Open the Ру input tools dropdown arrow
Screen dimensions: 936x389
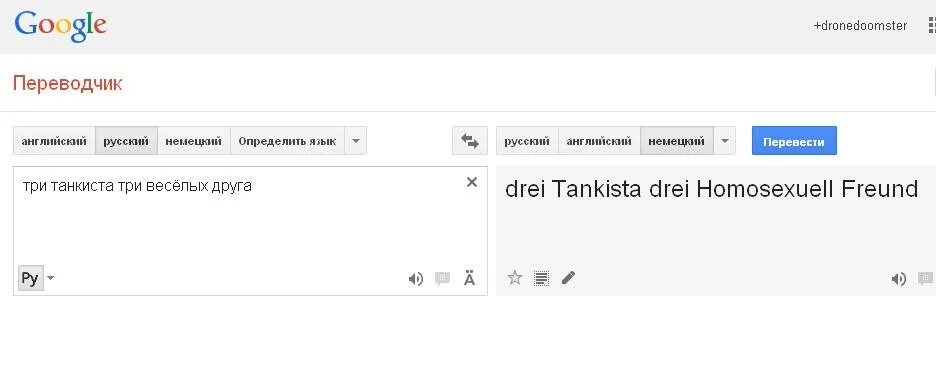tap(50, 278)
